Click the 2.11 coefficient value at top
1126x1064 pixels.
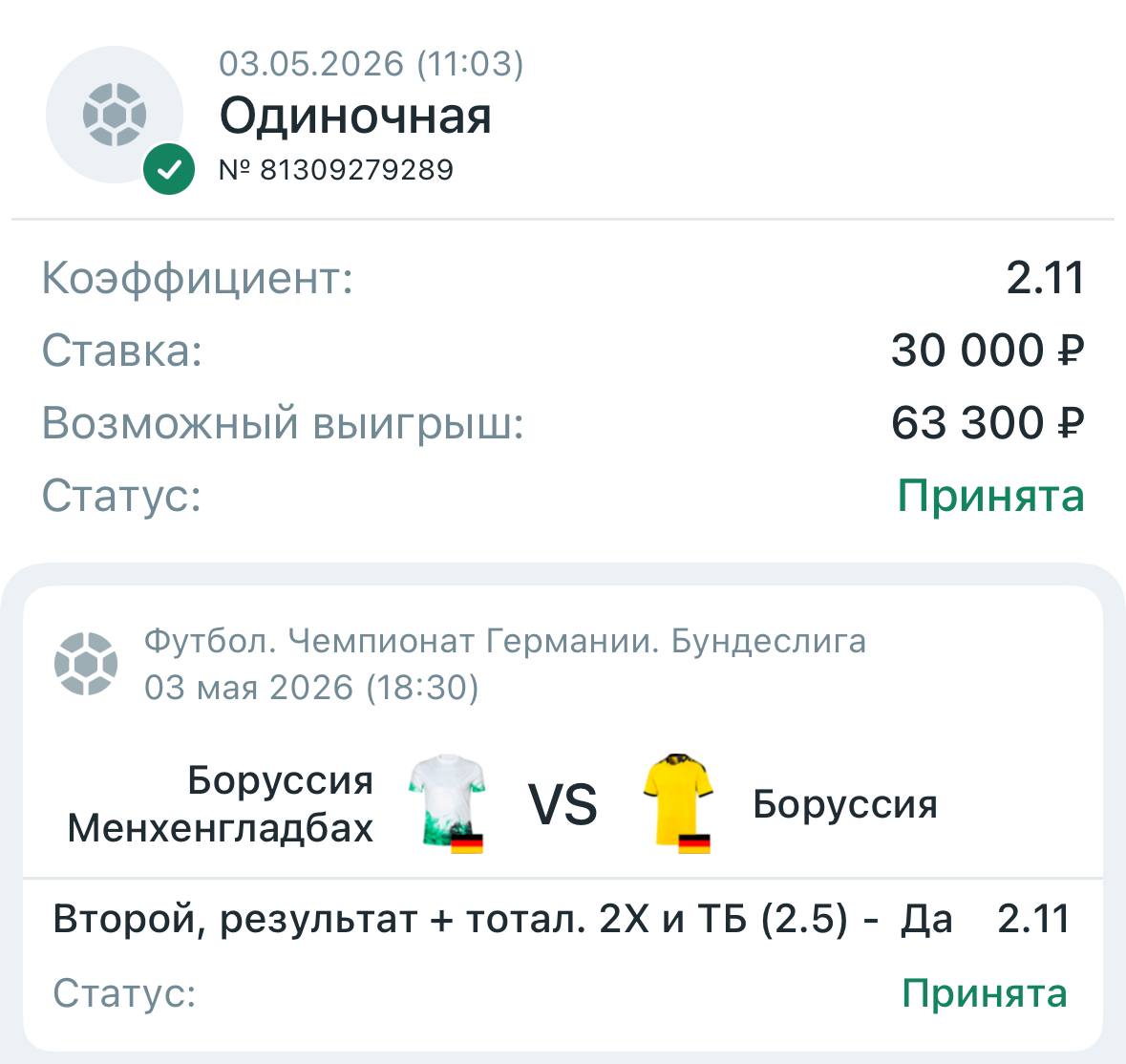1046,278
